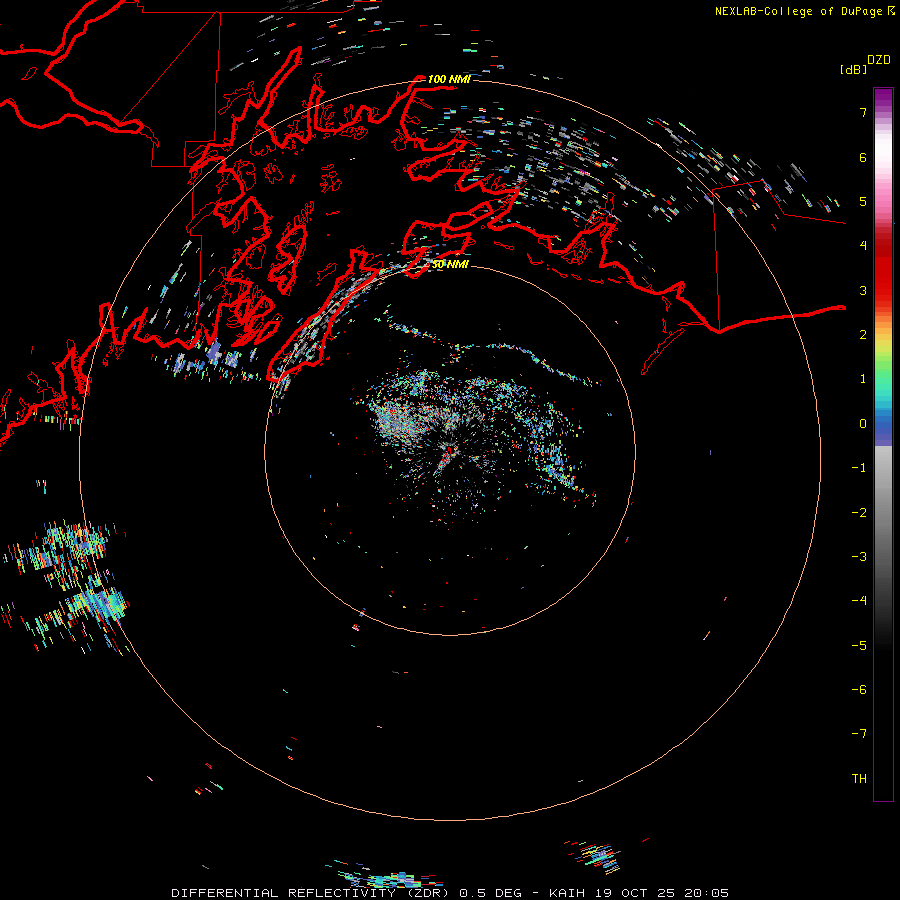Click the -5 value on color scale
Image resolution: width=900 pixels, height=900 pixels.
coord(859,646)
